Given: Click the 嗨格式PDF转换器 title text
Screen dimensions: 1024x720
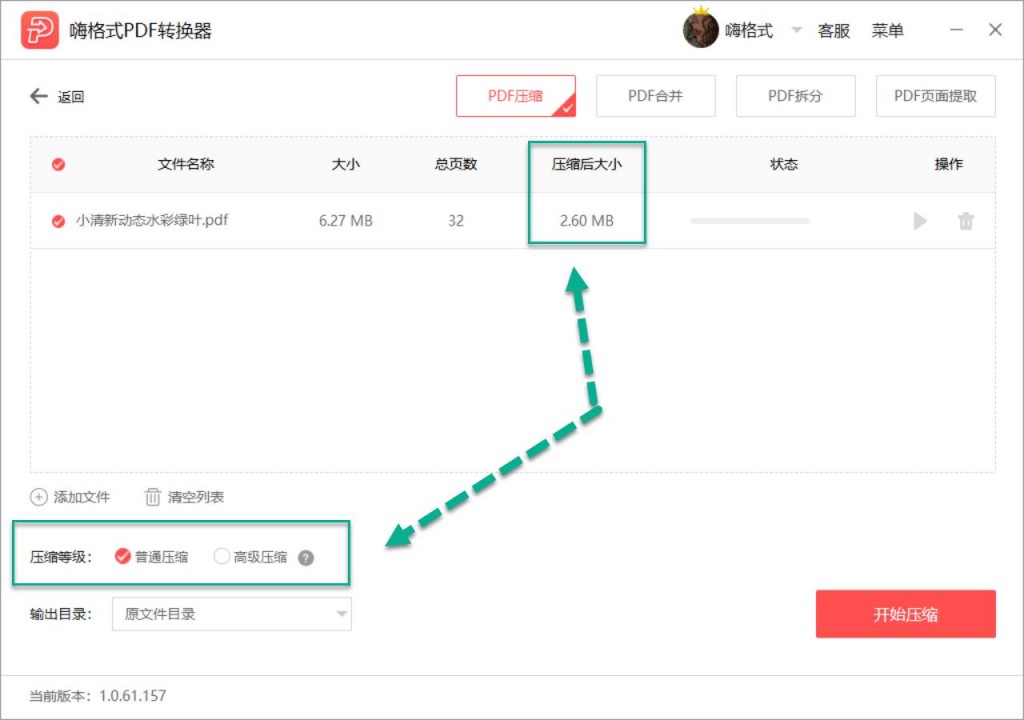Looking at the screenshot, I should coord(140,31).
